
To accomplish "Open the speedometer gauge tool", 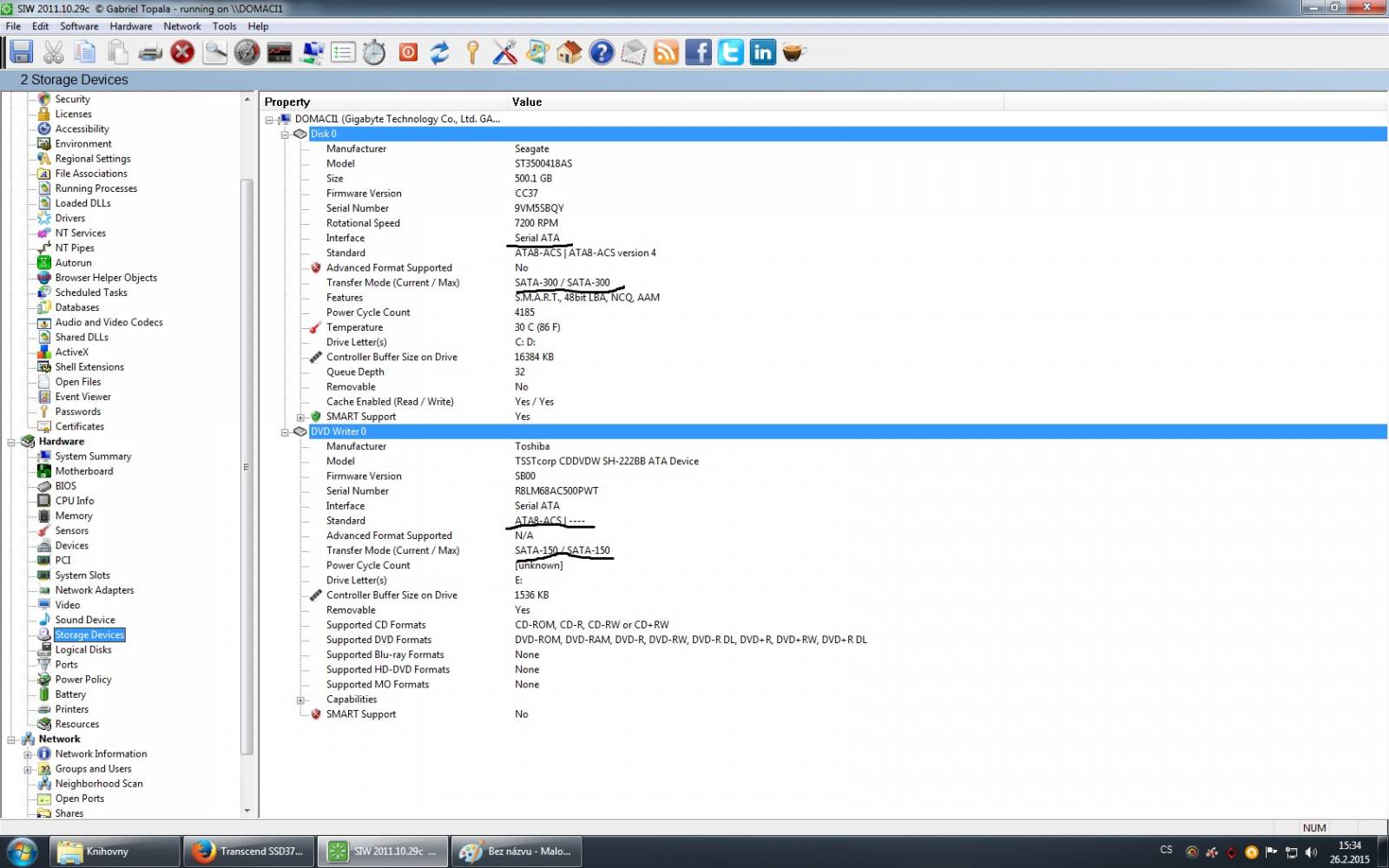I will click(247, 52).
